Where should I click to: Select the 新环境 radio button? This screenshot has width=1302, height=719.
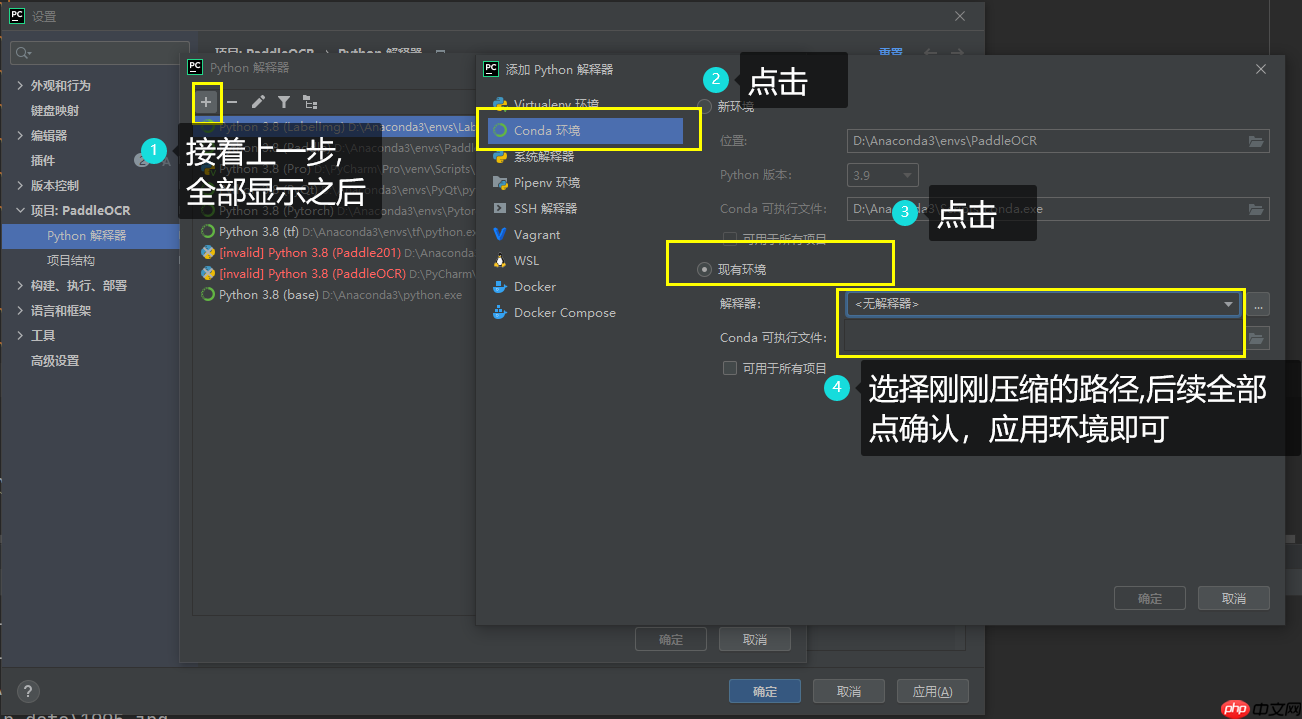click(x=707, y=106)
